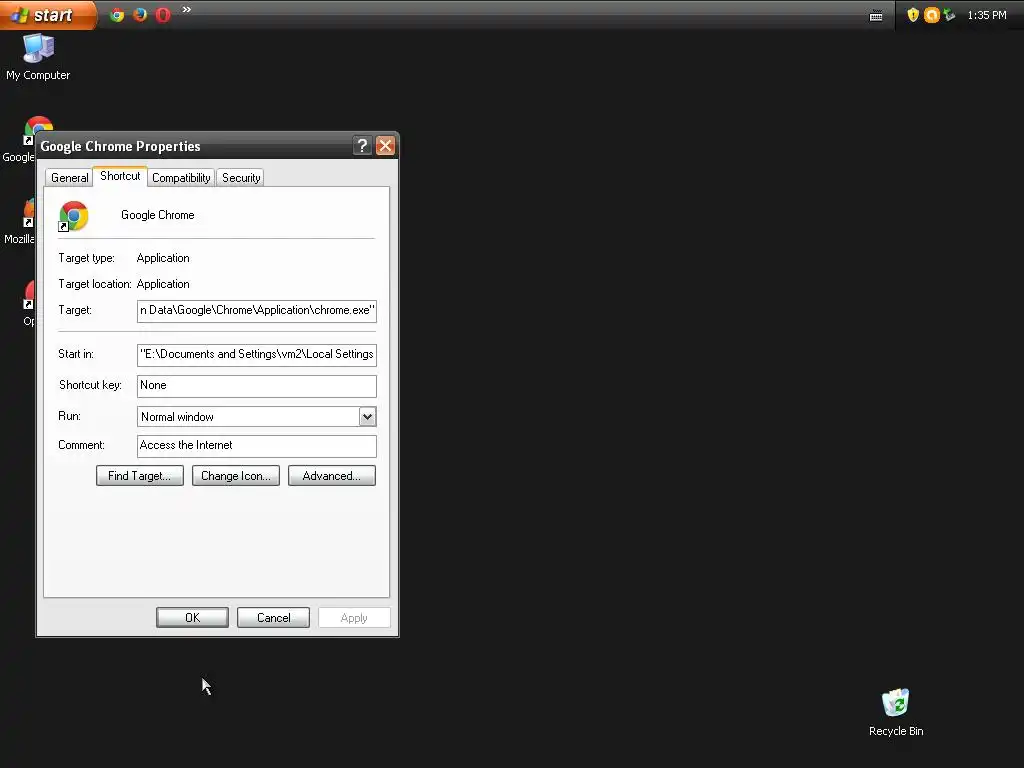1024x768 pixels.
Task: Close the Google Chrome Properties dialog
Action: (x=385, y=146)
